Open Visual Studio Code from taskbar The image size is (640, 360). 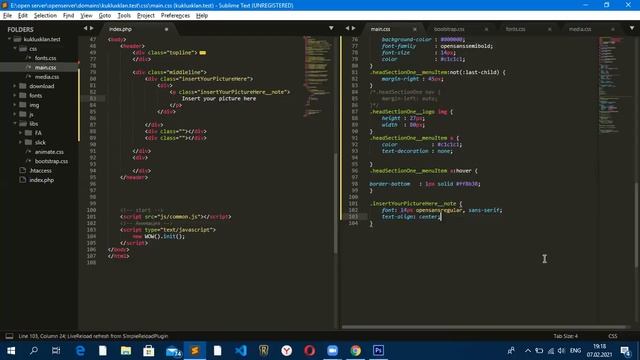pyautogui.click(x=241, y=351)
